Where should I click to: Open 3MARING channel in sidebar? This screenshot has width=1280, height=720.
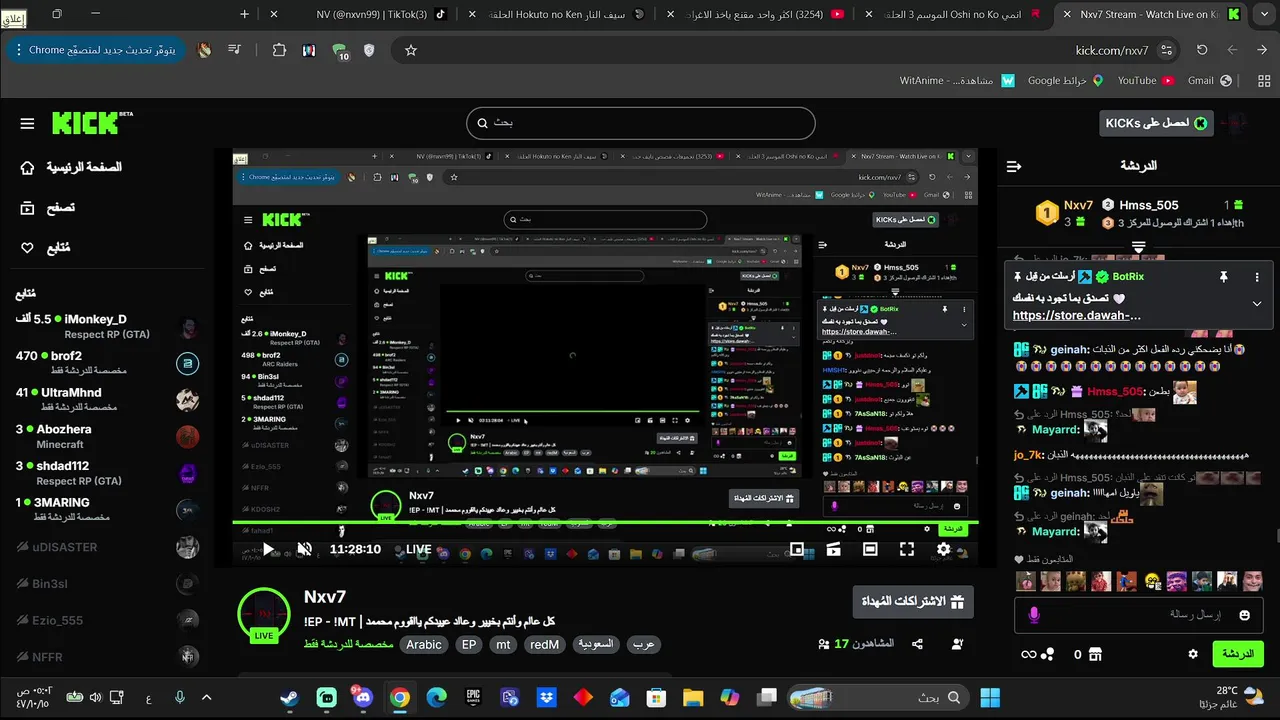click(x=107, y=509)
